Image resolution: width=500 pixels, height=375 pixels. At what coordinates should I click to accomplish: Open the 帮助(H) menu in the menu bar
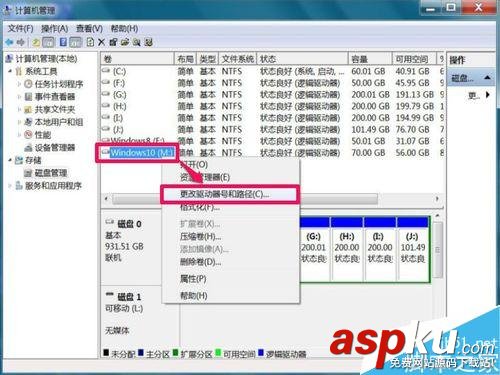[x=124, y=29]
